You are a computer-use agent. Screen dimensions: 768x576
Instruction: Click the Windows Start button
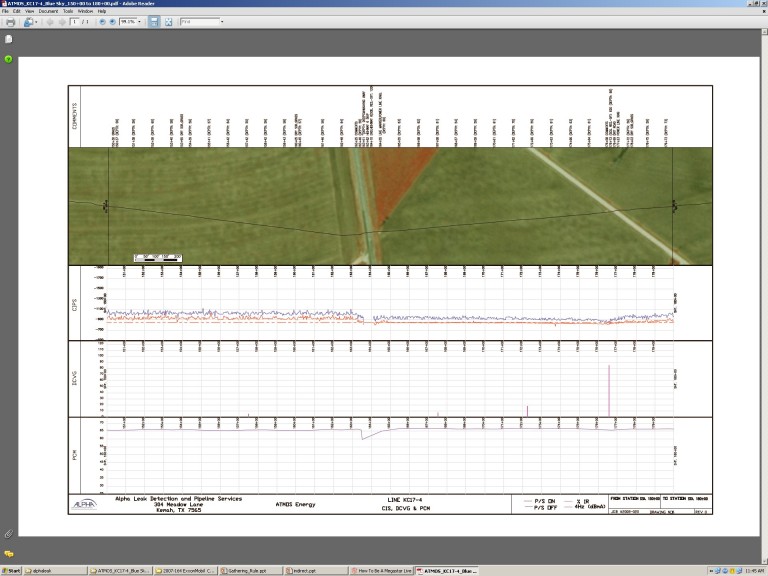[11, 571]
